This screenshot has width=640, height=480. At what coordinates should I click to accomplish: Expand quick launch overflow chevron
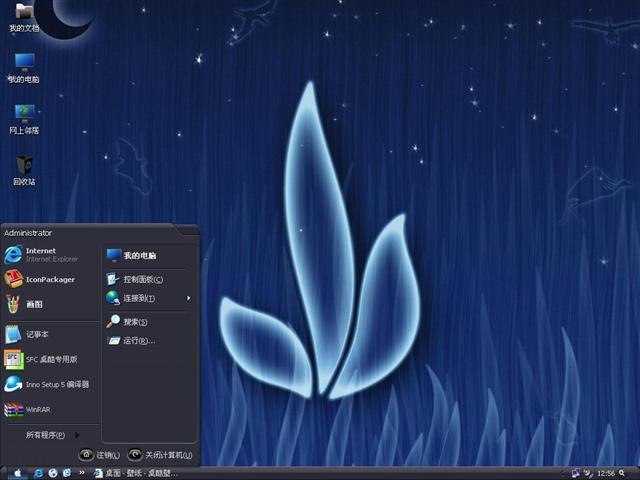coord(82,473)
